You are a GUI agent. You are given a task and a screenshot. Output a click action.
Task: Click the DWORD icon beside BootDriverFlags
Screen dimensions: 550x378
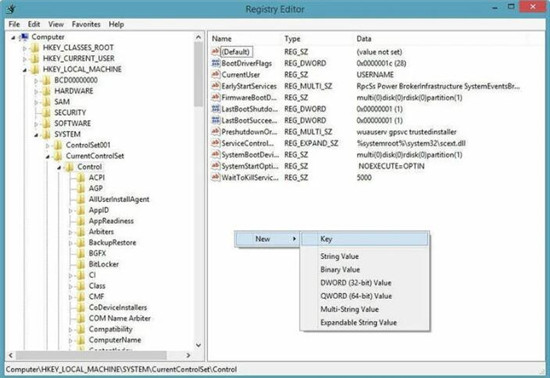[216, 63]
